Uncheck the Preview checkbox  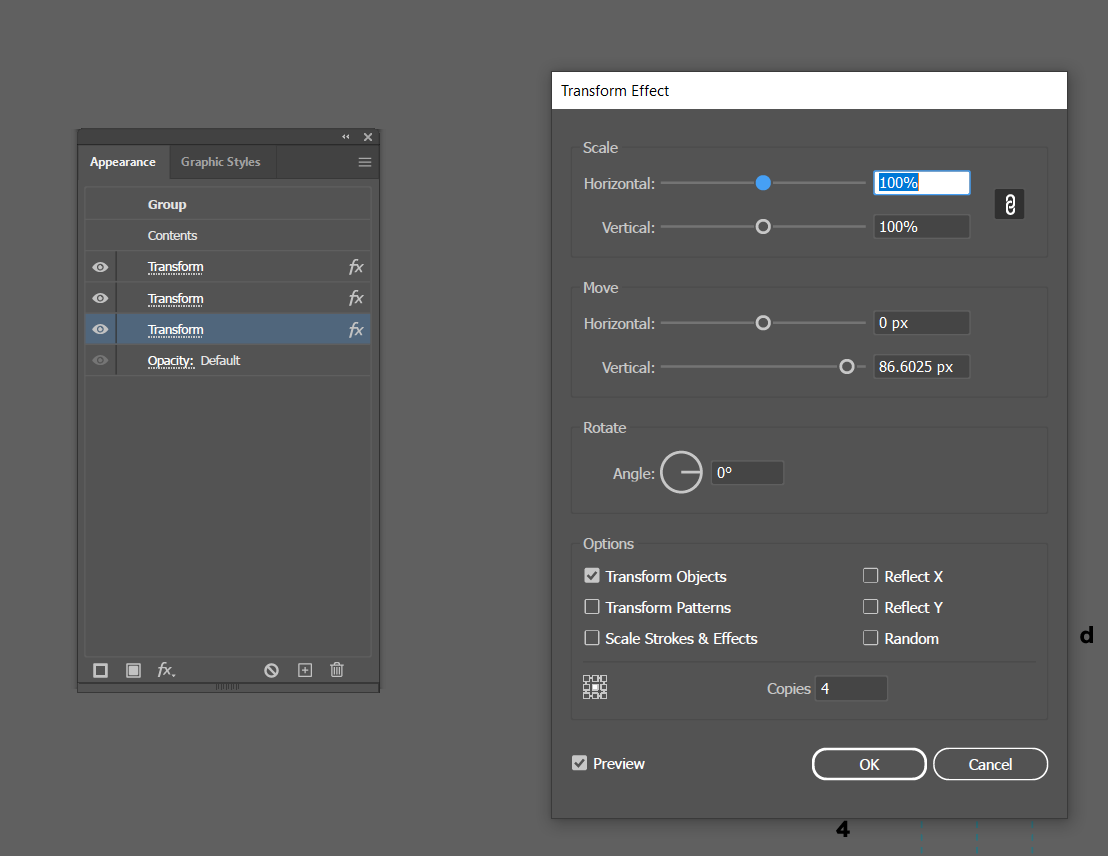pyautogui.click(x=579, y=763)
